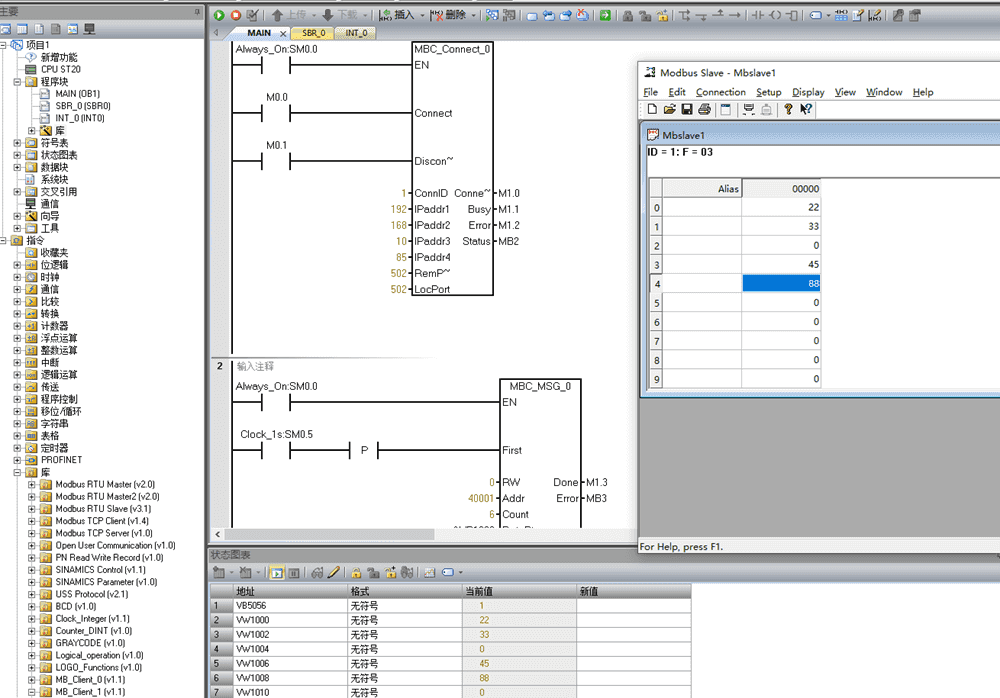
Task: Click the green RUN button in toolbar
Action: coord(219,15)
